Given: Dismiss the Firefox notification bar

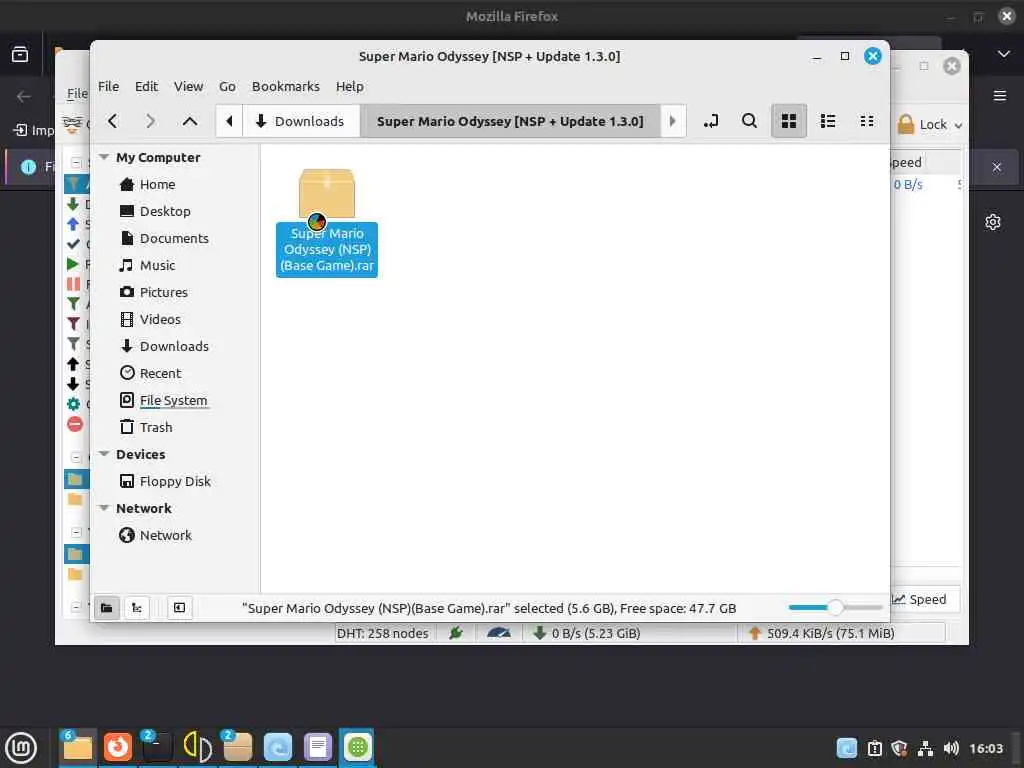Looking at the screenshot, I should (997, 167).
